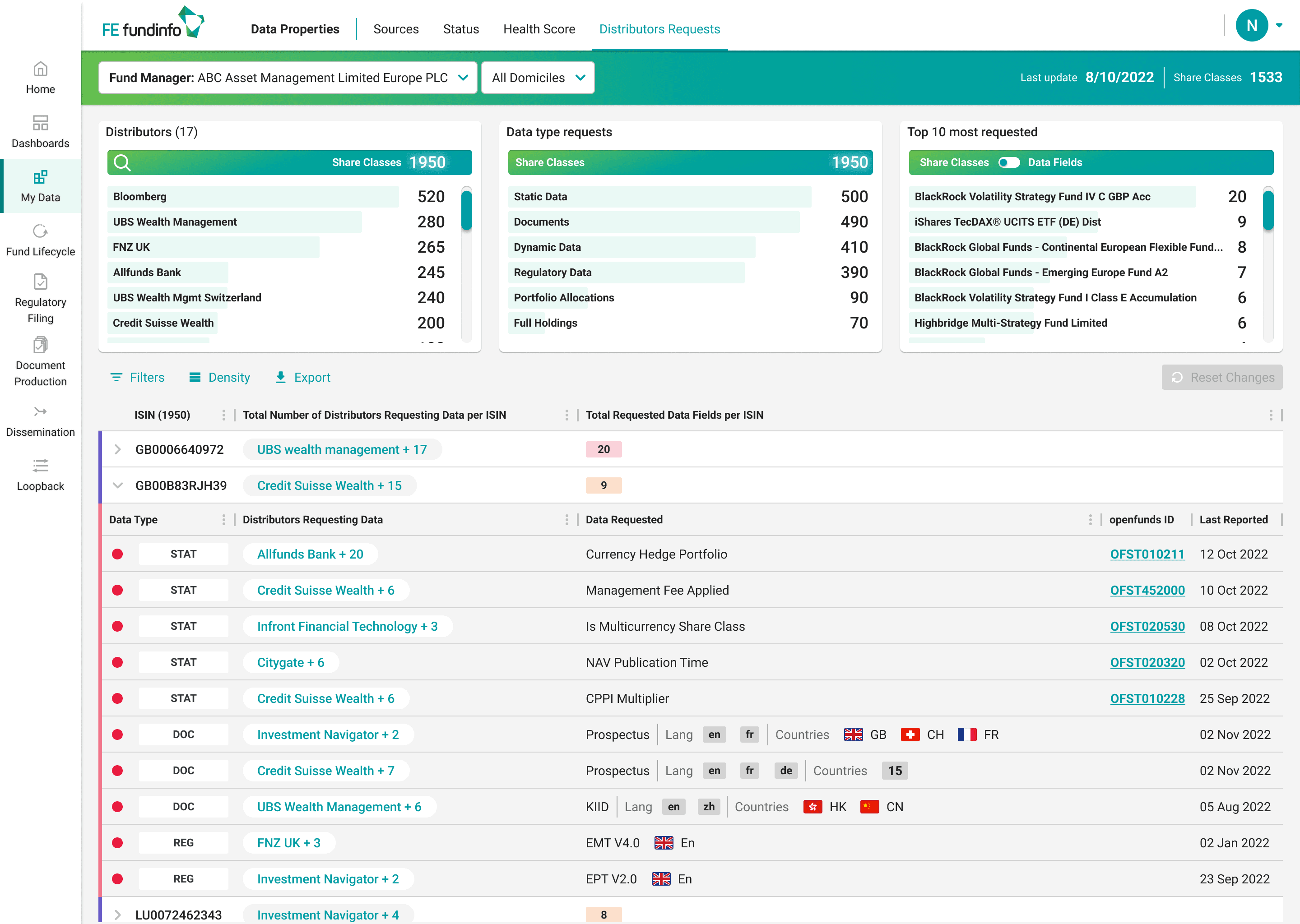Open ISIN column options menu
The height and width of the screenshot is (924, 1300).
point(224,416)
